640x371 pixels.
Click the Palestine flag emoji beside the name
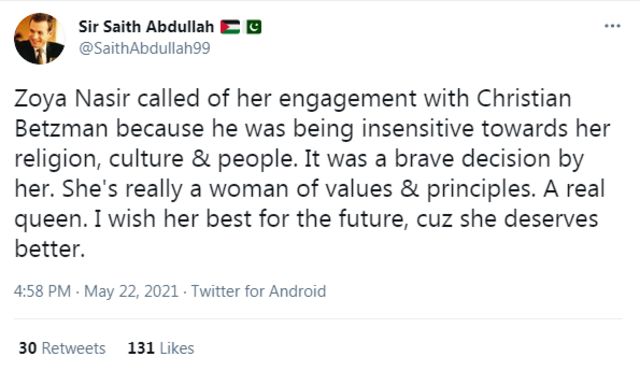[230, 27]
